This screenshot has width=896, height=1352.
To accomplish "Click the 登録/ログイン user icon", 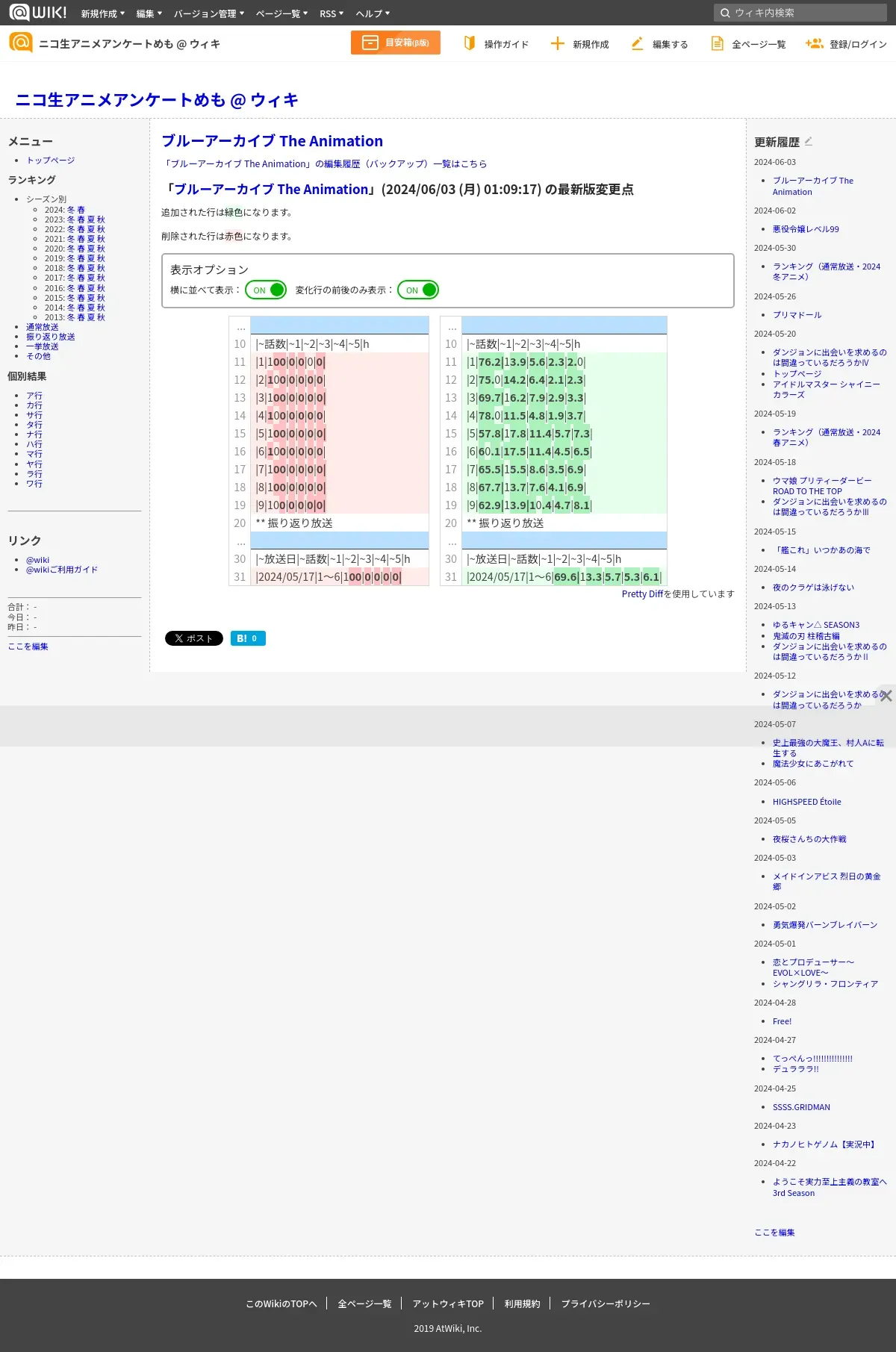I will pos(814,43).
